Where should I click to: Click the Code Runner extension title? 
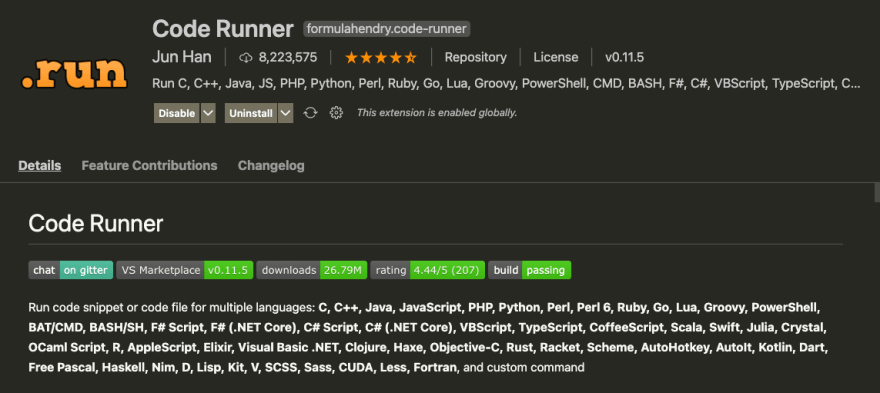pyautogui.click(x=223, y=29)
